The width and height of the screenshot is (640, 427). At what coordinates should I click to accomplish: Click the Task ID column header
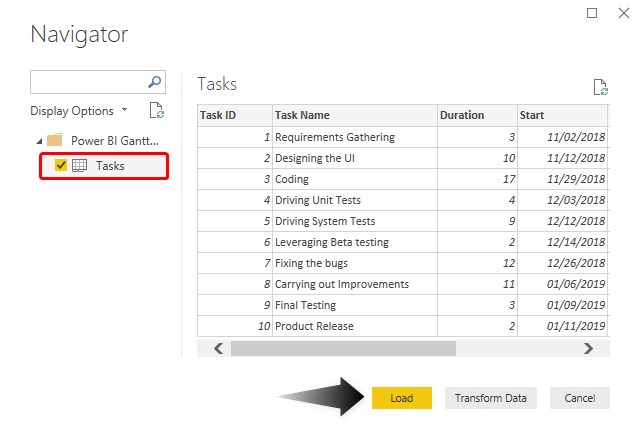(x=235, y=115)
